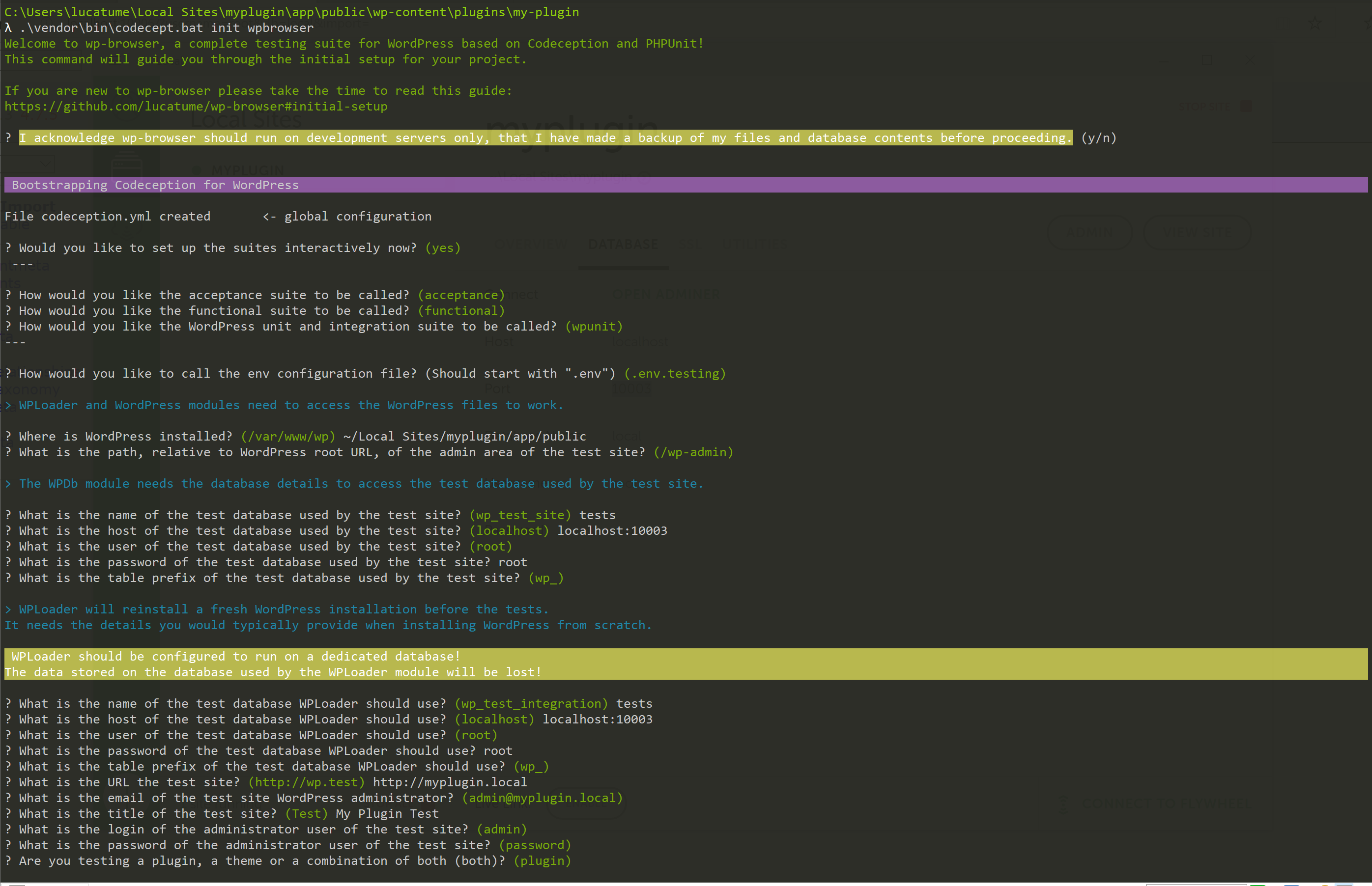This screenshot has width=1372, height=886.
Task: Click the faint ADMIN button in the Local window behind
Action: [x=1089, y=232]
